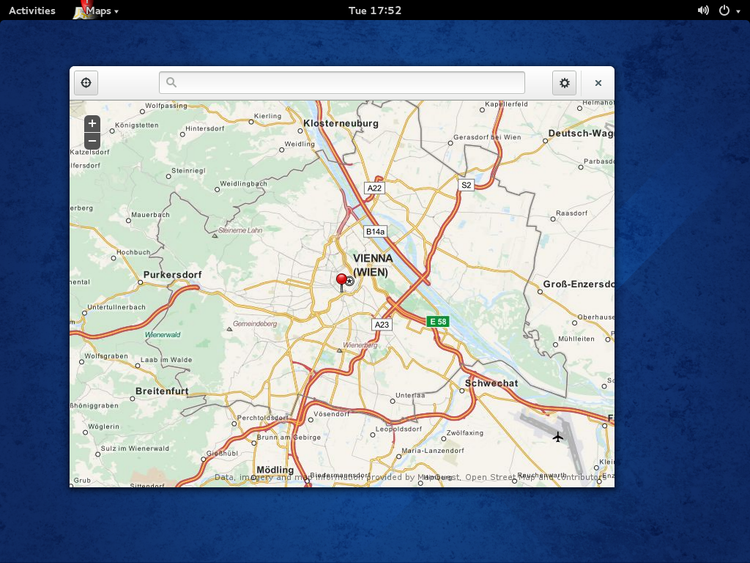The image size is (750, 563).
Task: Close the Maps window
Action: tap(598, 83)
